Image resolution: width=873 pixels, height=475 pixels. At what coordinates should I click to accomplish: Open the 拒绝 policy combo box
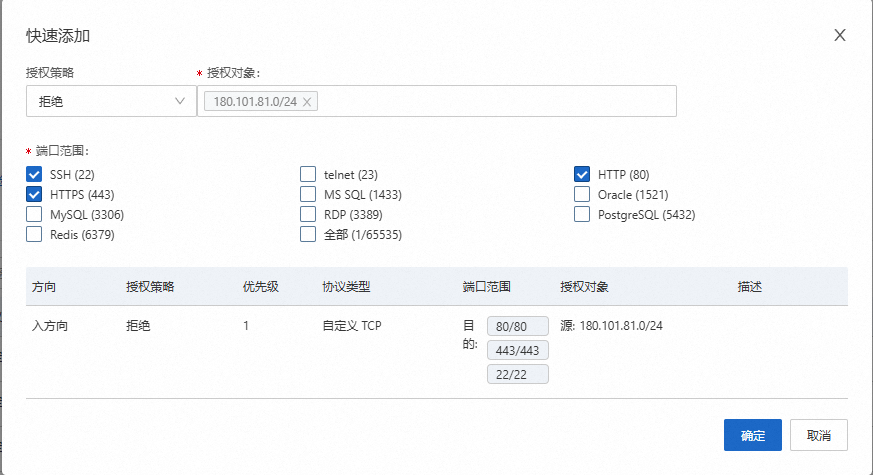(x=111, y=101)
